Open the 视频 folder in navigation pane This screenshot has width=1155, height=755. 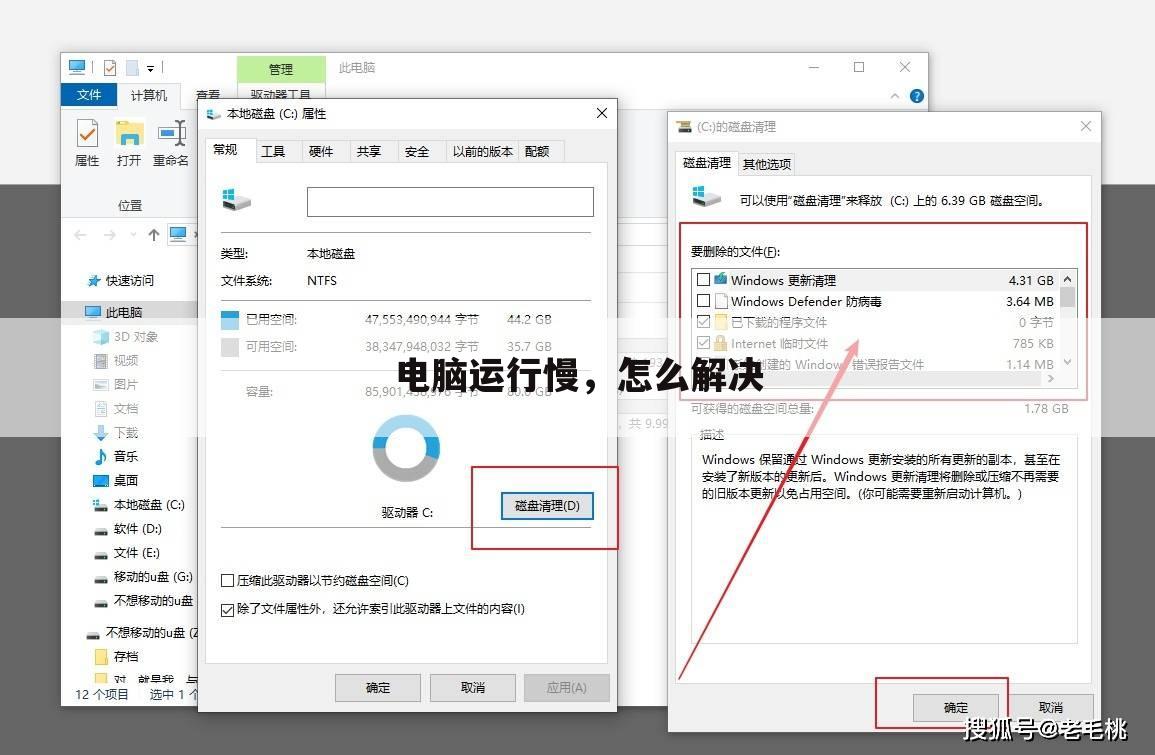(x=116, y=360)
